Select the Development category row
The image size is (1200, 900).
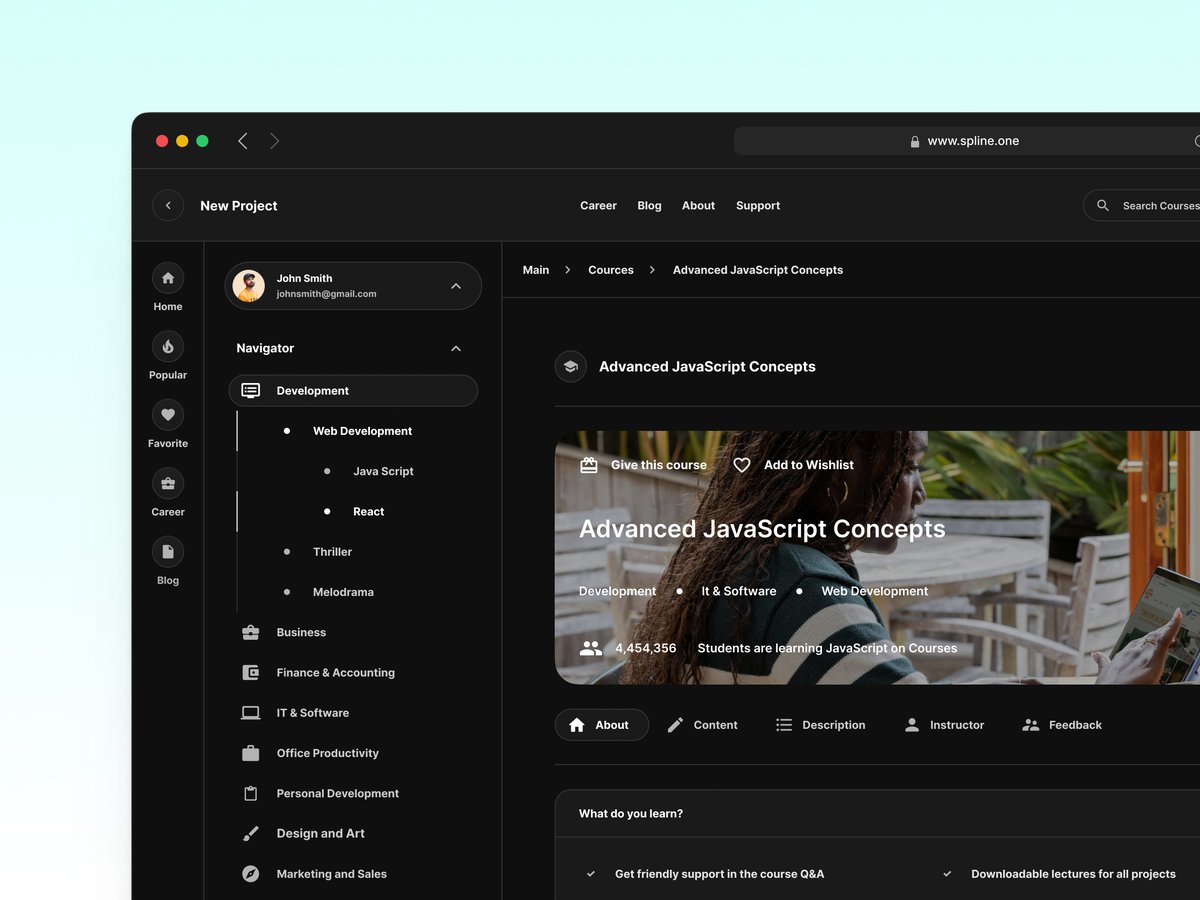point(353,391)
